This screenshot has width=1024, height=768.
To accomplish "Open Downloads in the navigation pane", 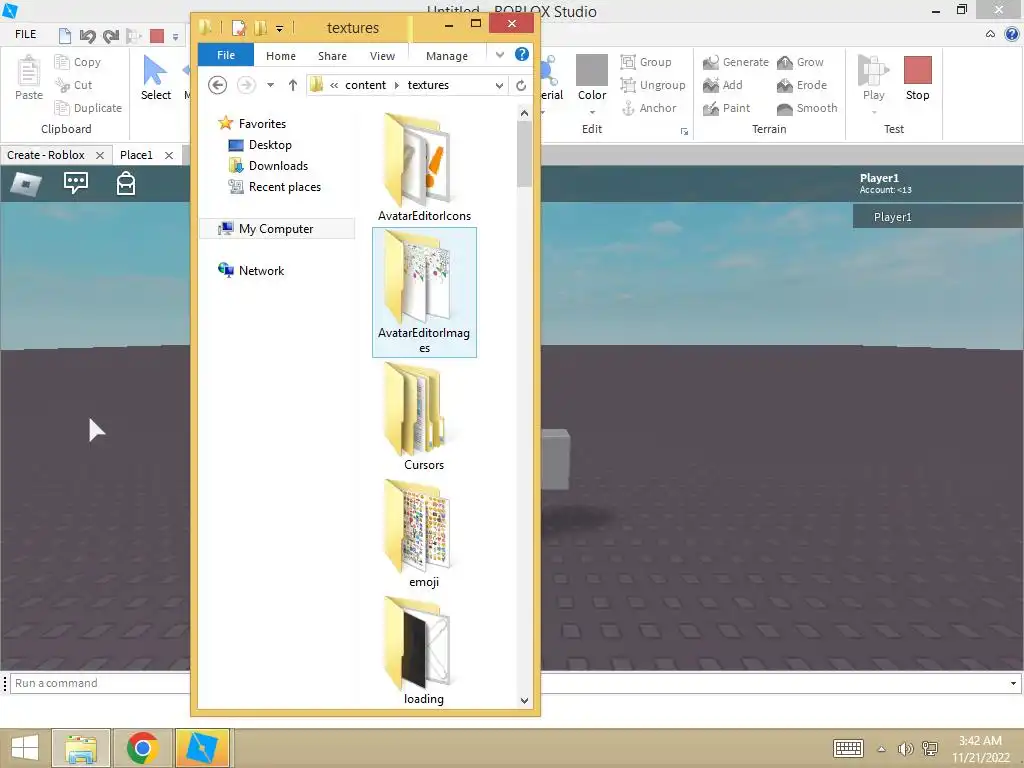I will [x=268, y=166].
